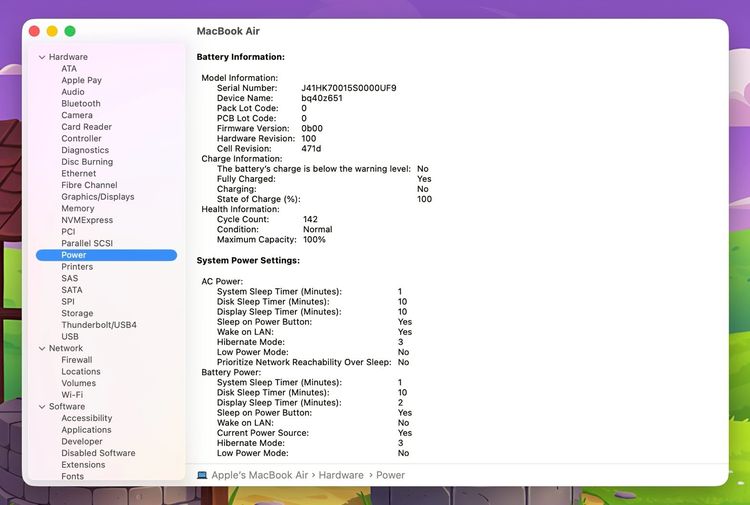
Task: Select Volumes under Network
Action: [x=78, y=383]
